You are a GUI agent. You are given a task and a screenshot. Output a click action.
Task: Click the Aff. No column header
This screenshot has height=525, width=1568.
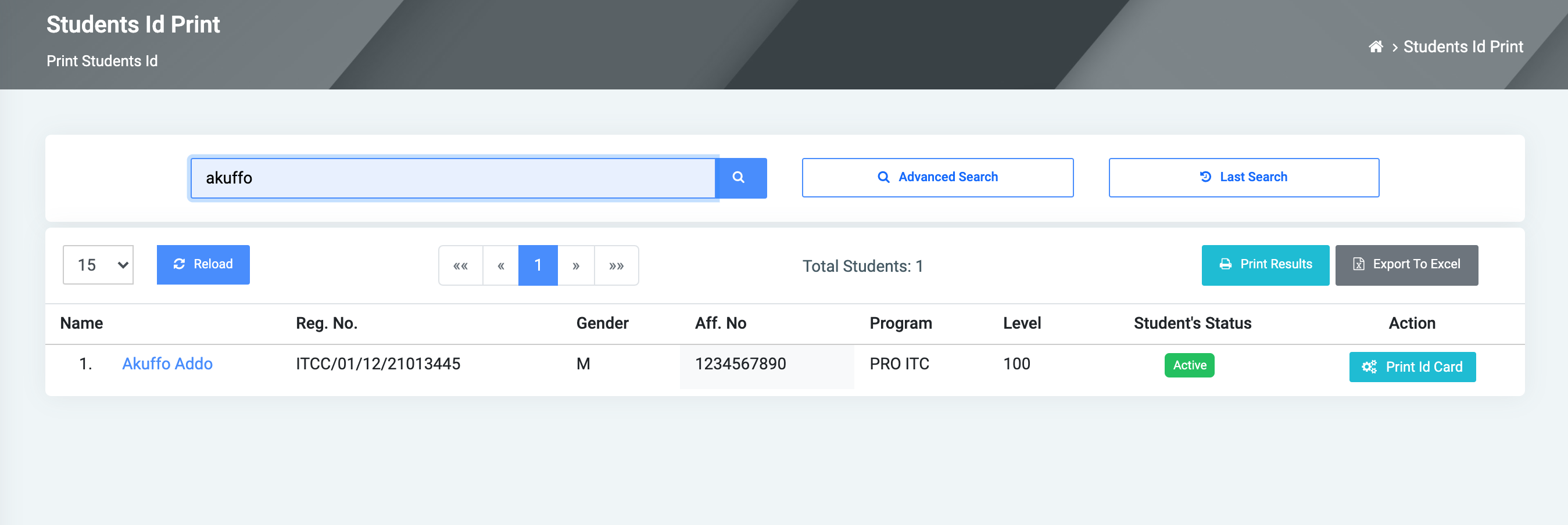click(x=720, y=323)
